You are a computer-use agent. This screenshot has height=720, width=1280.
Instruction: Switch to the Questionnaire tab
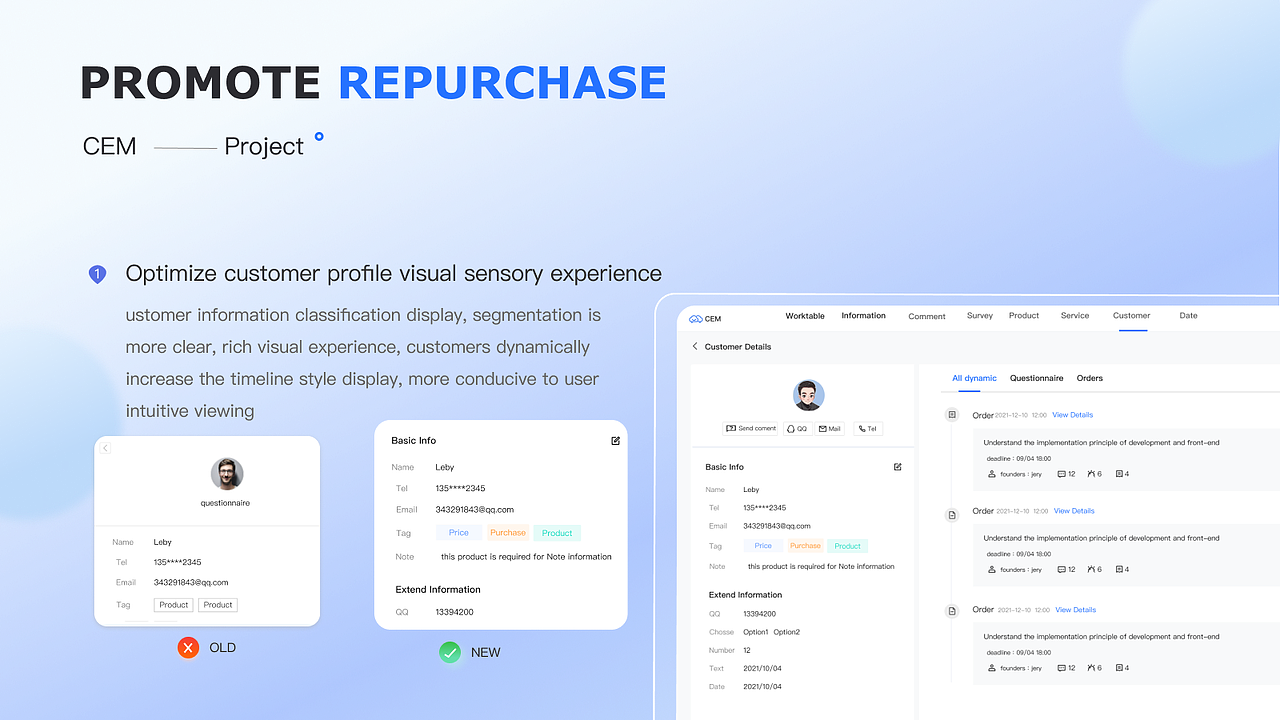tap(1036, 378)
